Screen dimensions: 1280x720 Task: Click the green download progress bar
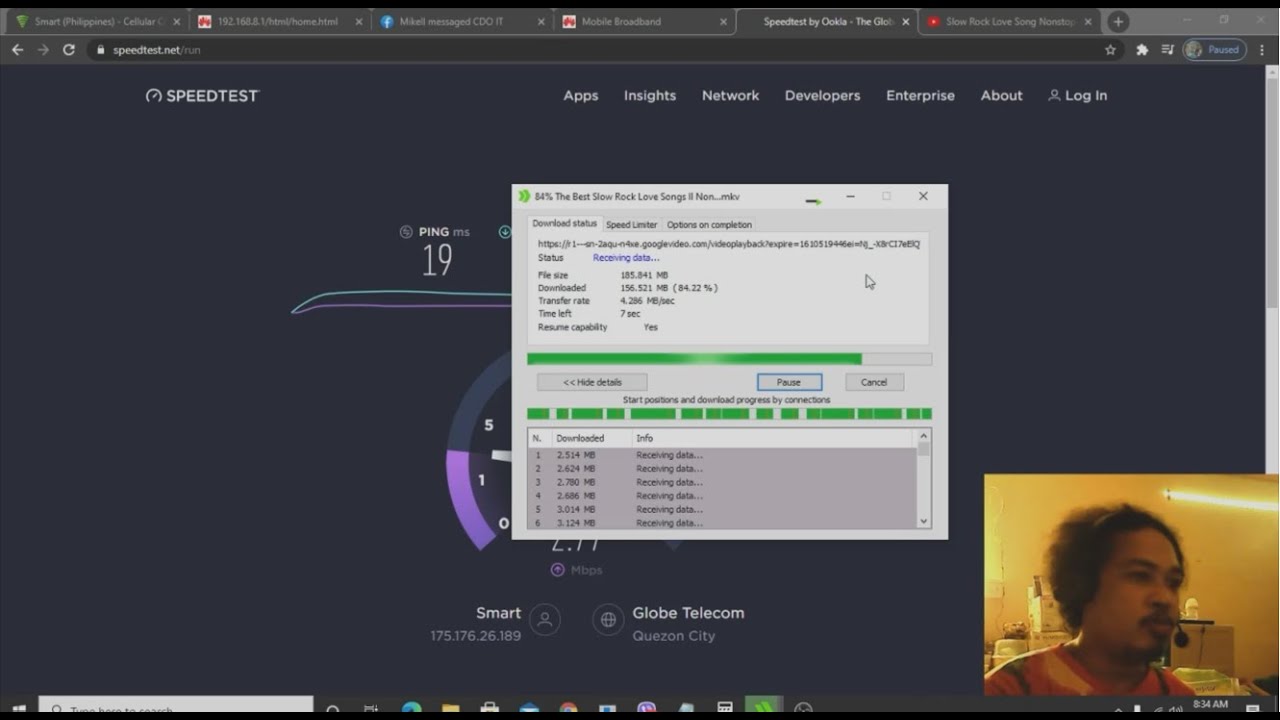(x=729, y=359)
